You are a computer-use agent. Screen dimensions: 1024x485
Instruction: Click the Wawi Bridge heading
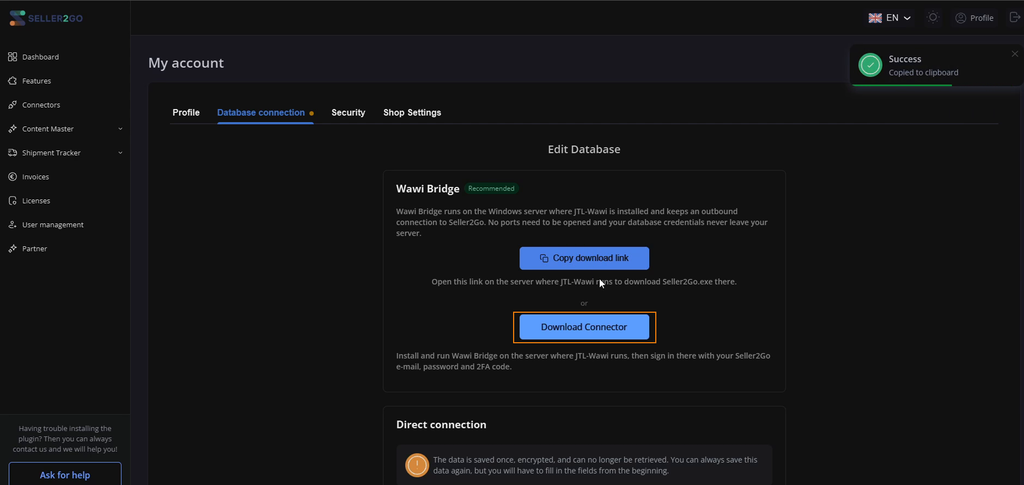click(428, 189)
